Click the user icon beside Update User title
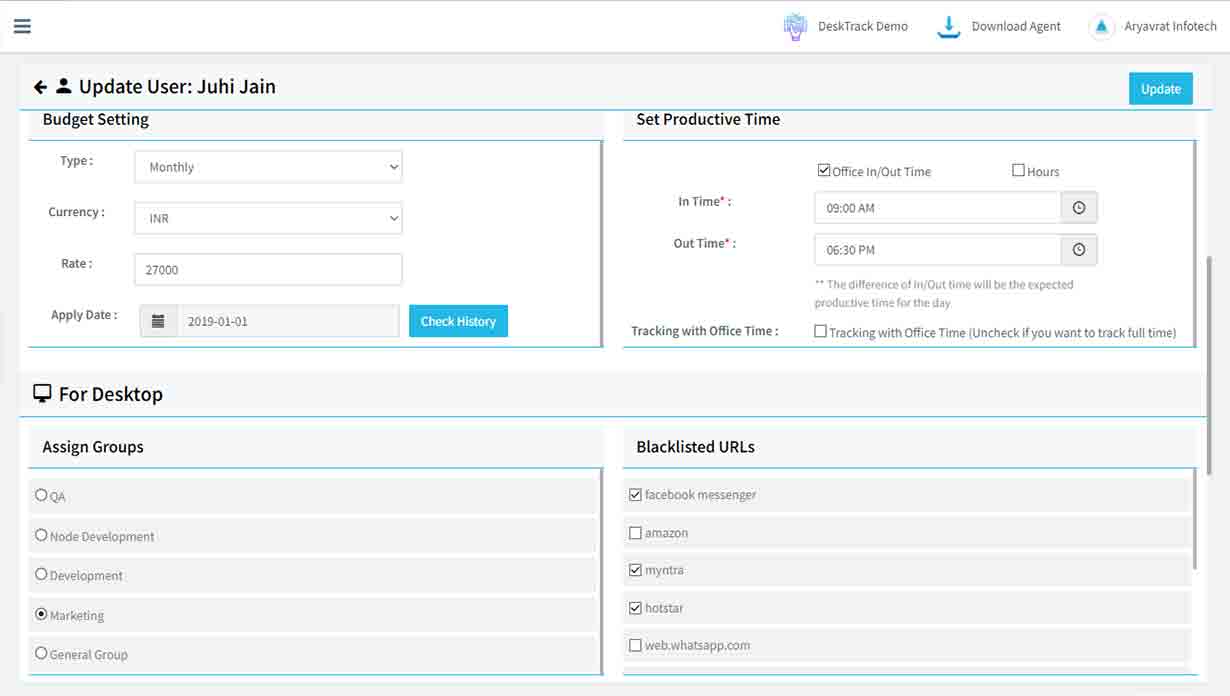 64,86
